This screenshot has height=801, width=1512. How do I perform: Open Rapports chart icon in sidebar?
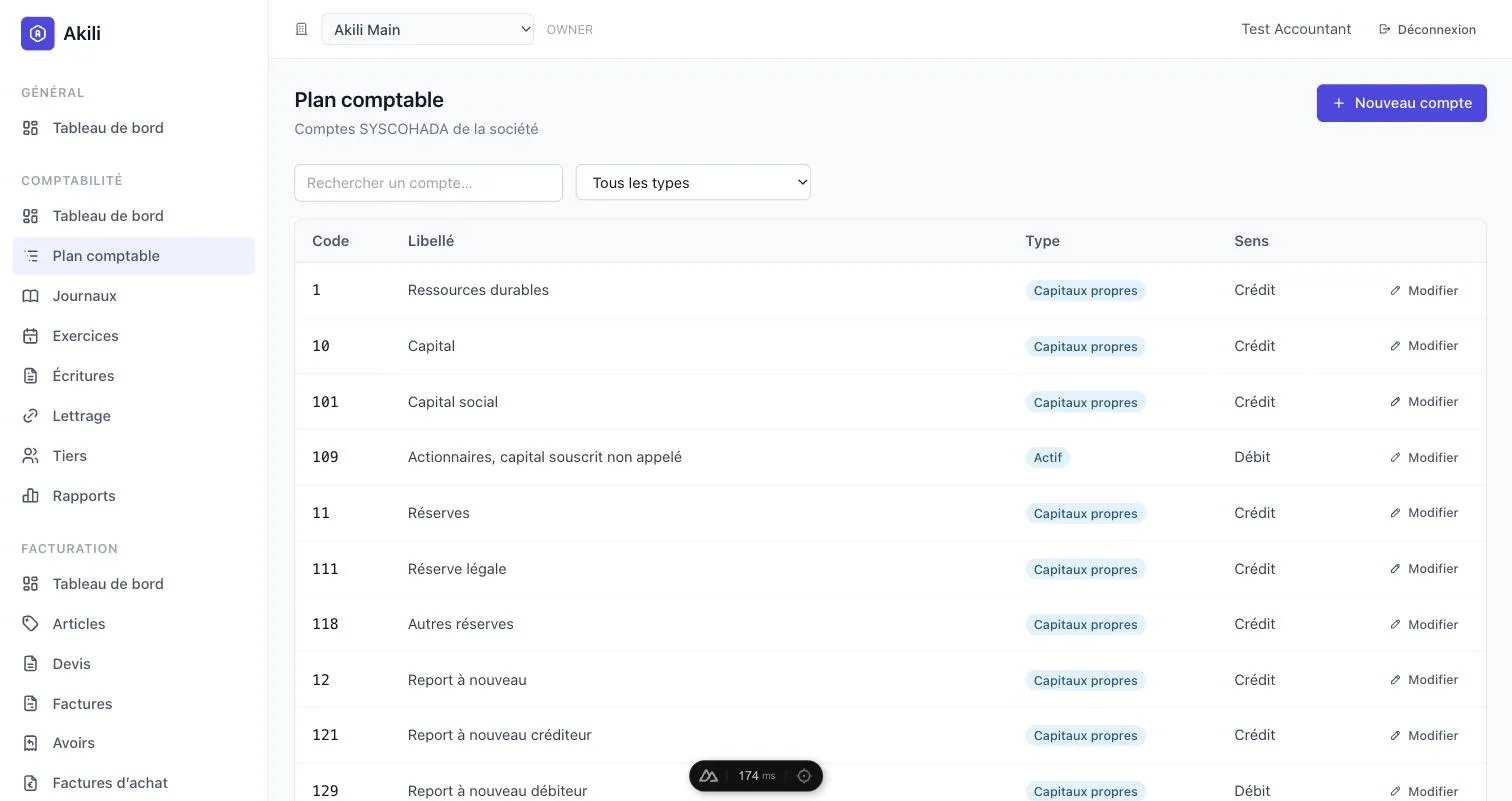pyautogui.click(x=31, y=496)
